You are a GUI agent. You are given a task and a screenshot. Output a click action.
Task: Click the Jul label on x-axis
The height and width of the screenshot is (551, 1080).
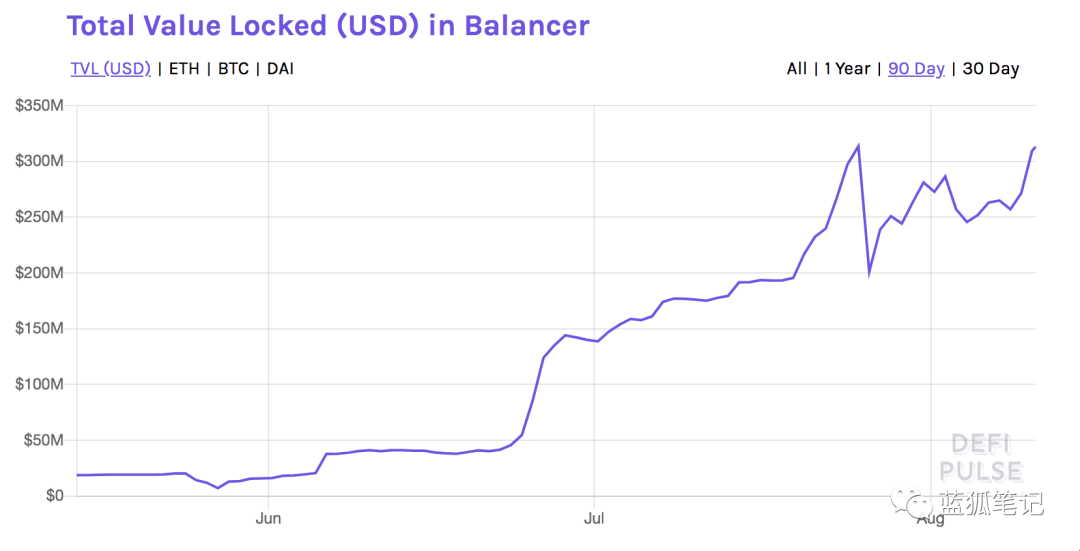coord(594,518)
